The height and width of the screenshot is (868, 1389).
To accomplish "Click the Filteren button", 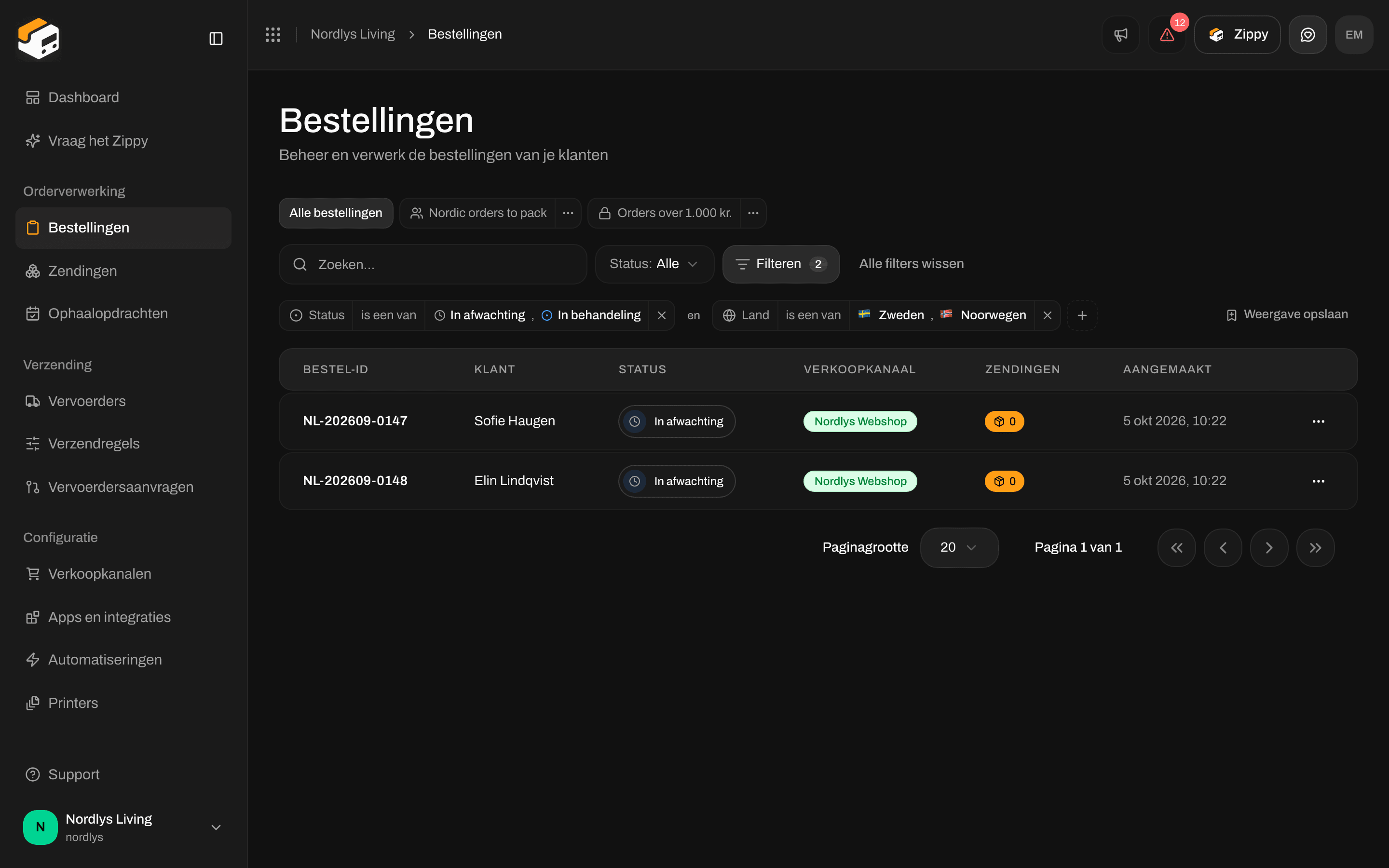I will click(x=781, y=264).
